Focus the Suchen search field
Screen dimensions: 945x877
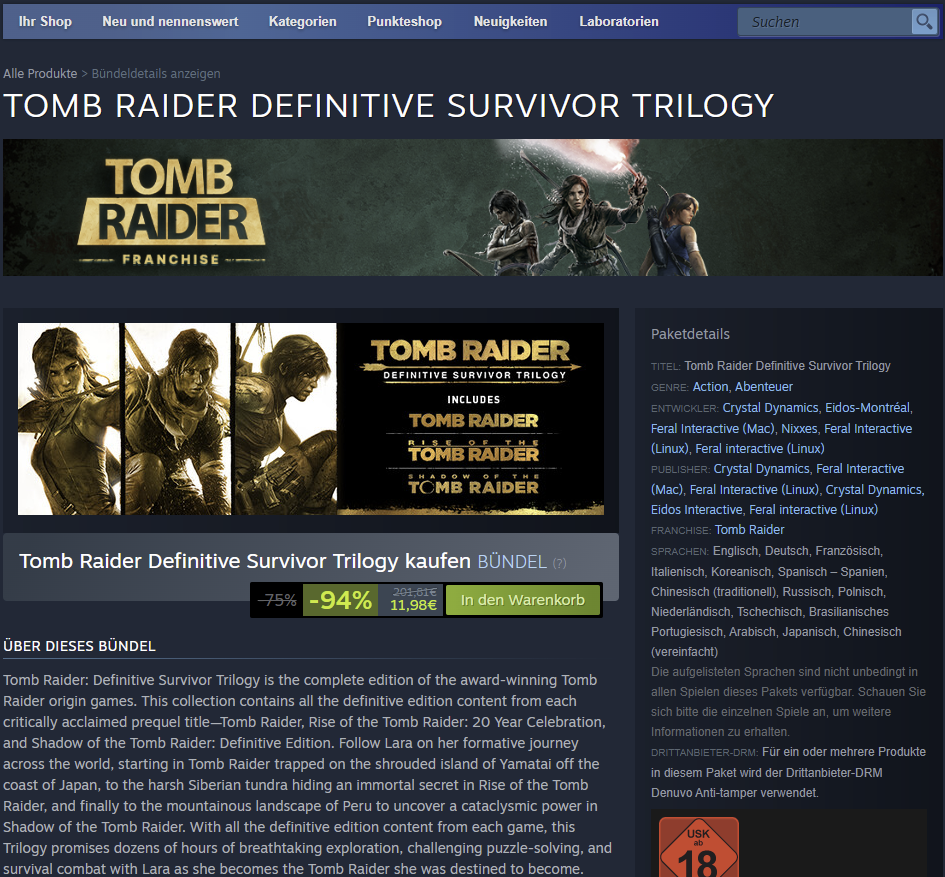824,22
